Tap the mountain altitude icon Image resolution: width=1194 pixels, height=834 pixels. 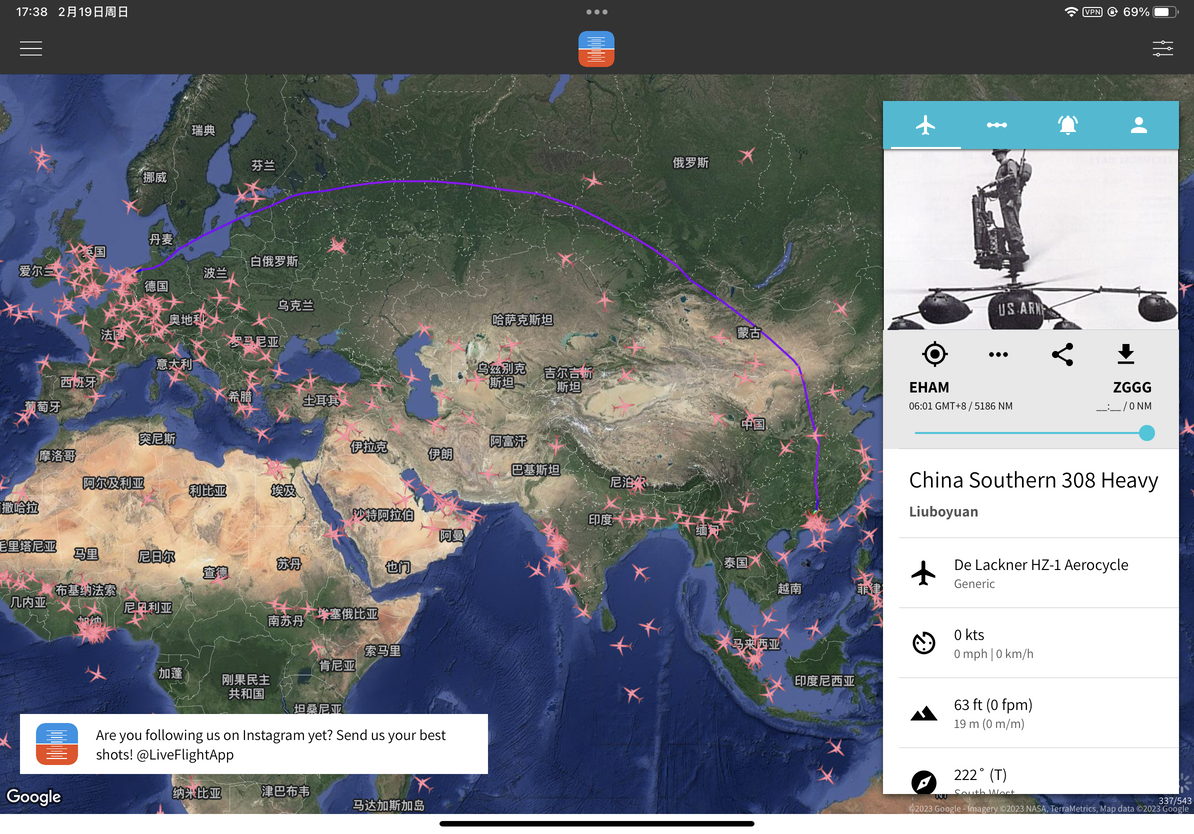click(x=924, y=714)
